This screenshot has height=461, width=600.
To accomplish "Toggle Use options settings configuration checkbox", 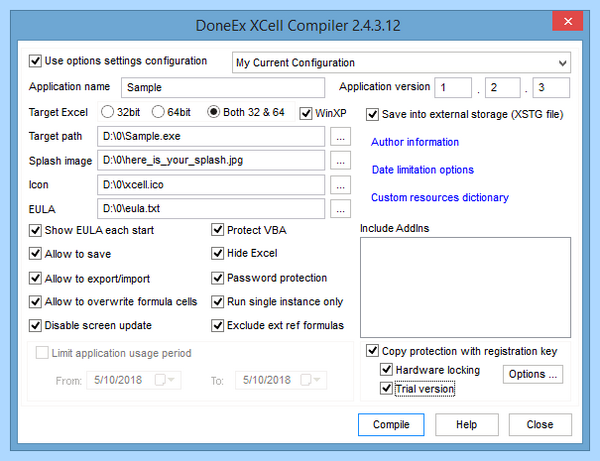I will tap(35, 61).
